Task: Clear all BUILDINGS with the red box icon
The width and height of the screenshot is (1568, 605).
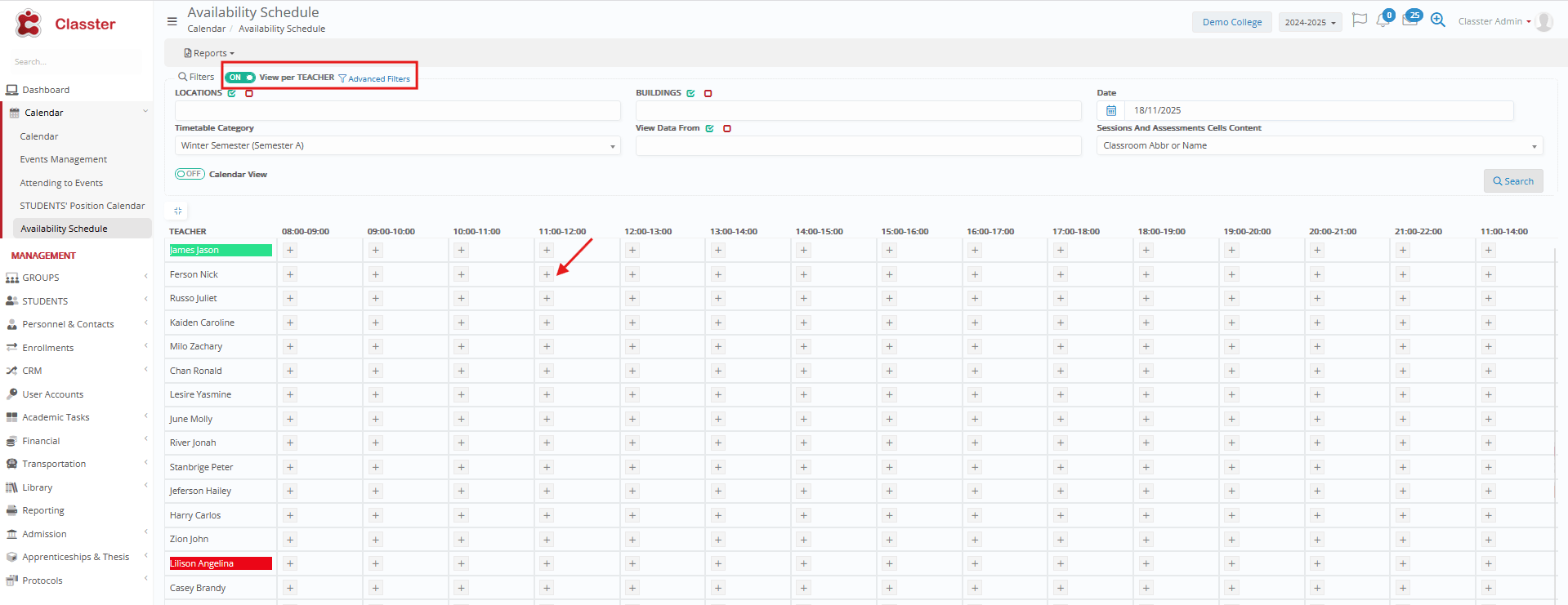Action: [708, 93]
